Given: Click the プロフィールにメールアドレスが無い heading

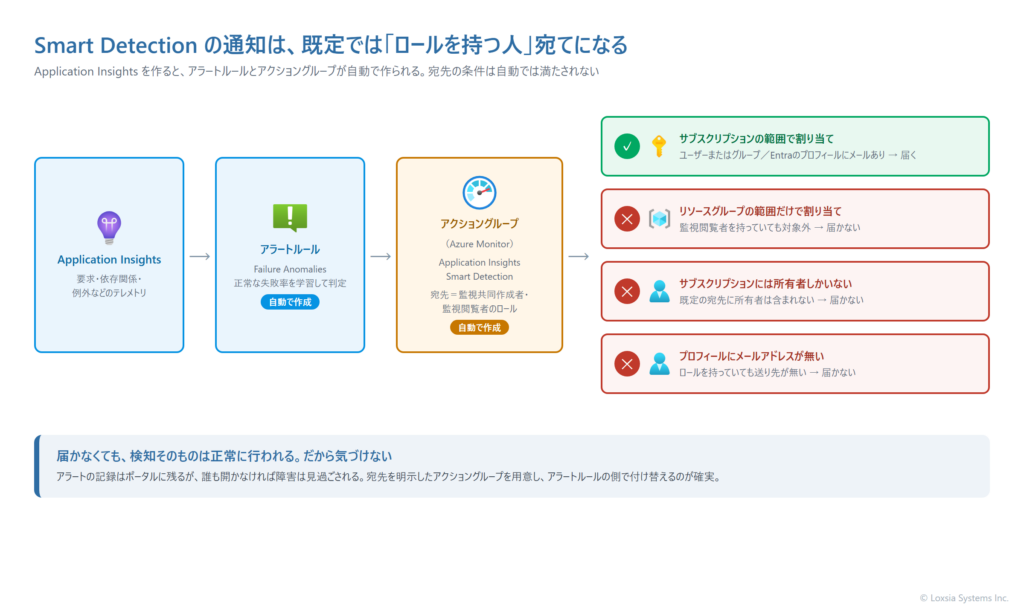Looking at the screenshot, I should pyautogui.click(x=751, y=356).
